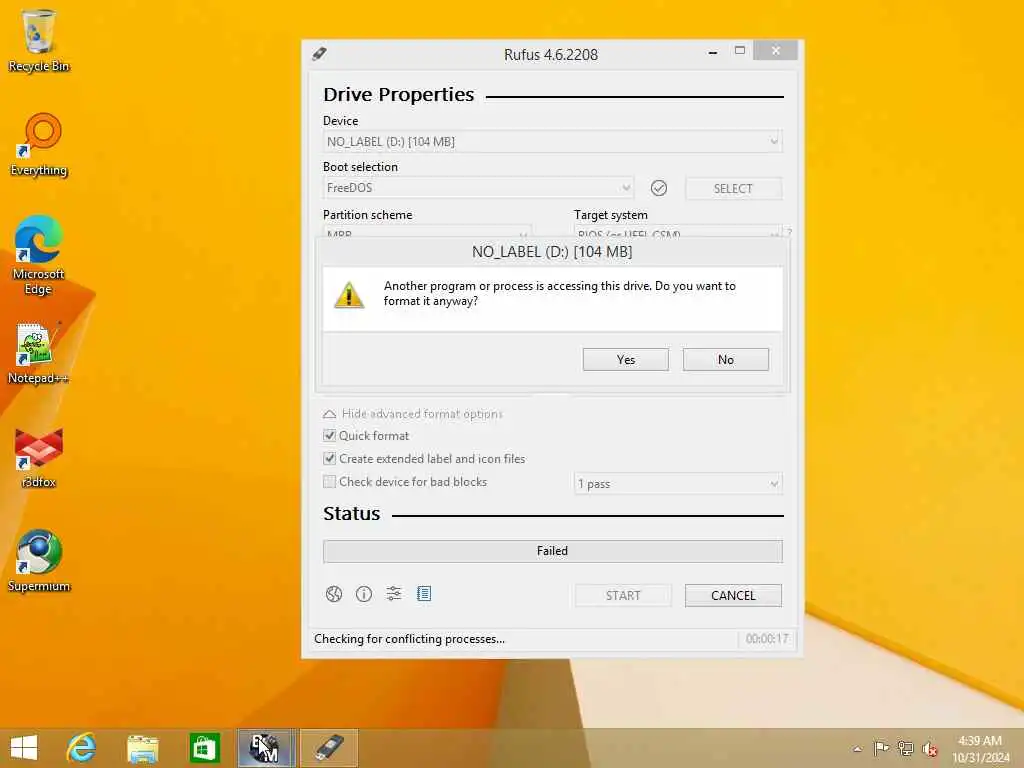Launch Supermium desktop shortcut
1024x768 pixels.
click(39, 561)
